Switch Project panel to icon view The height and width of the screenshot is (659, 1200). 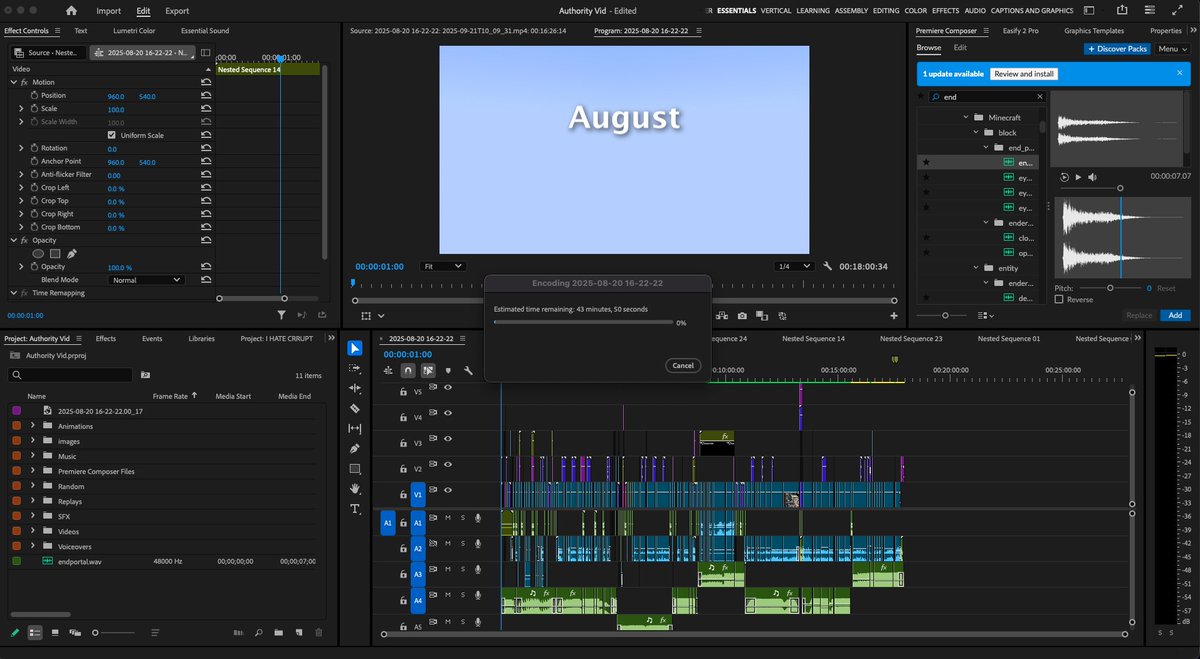tap(55, 632)
